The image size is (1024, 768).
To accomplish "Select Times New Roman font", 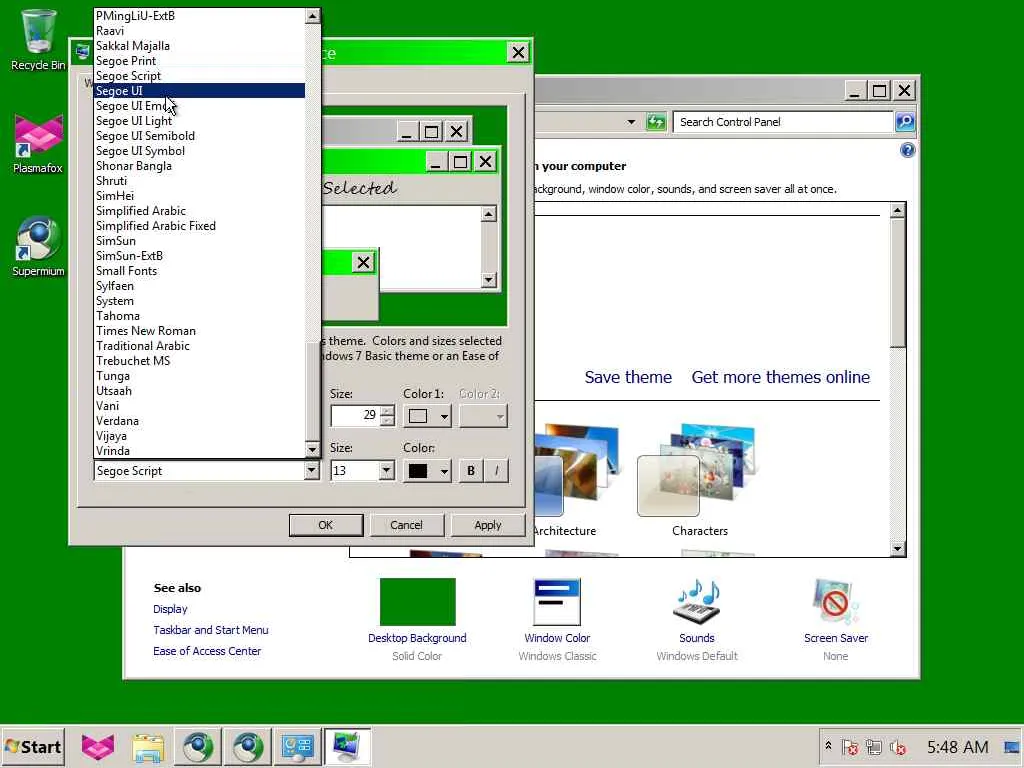I will click(199, 330).
